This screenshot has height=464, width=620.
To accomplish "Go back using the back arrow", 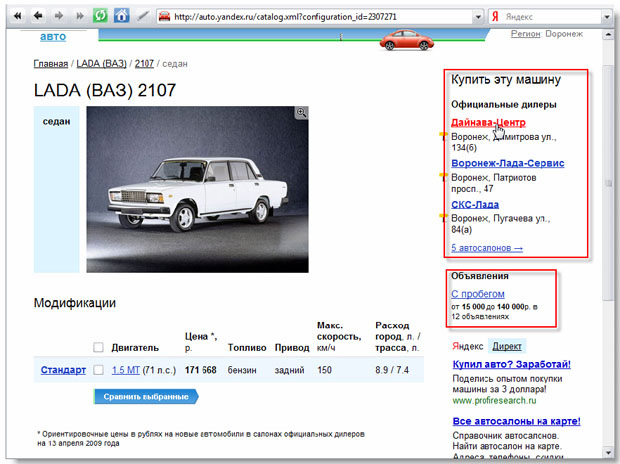I will (x=38, y=16).
